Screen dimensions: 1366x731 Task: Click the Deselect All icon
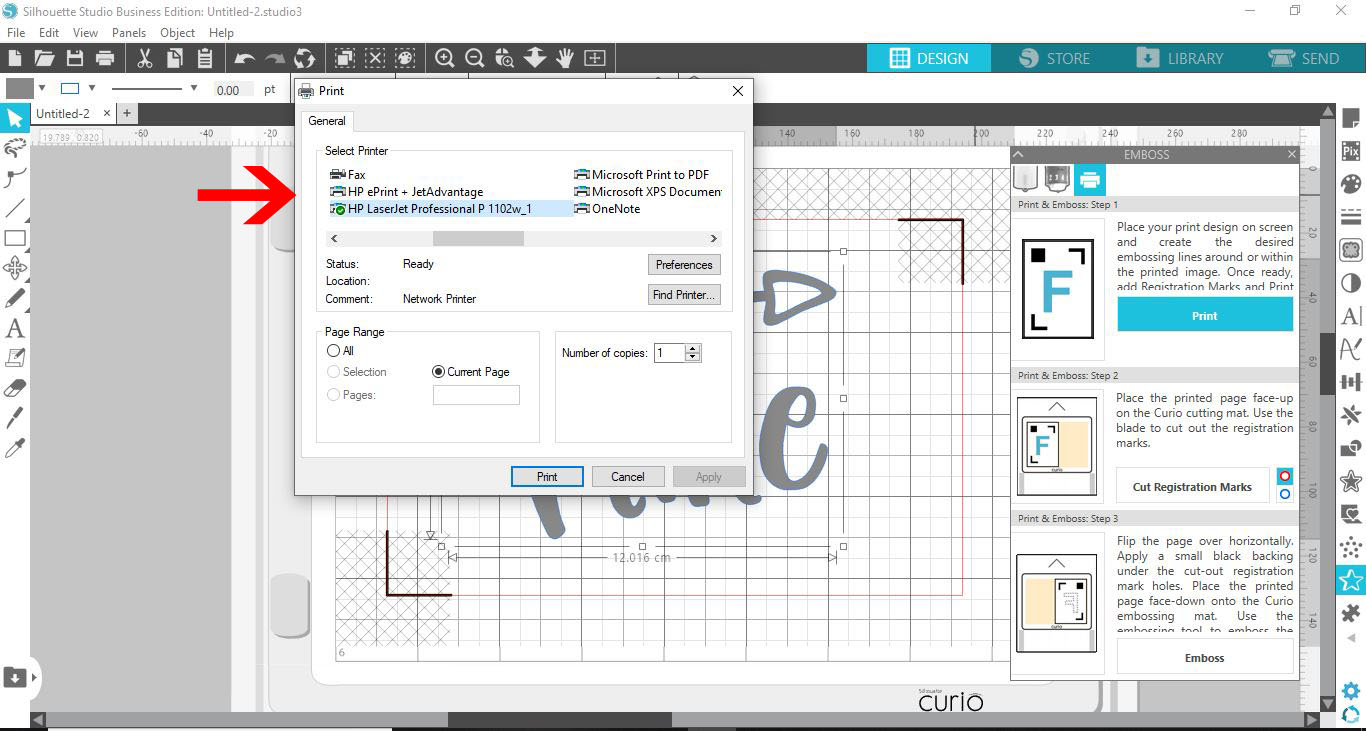pos(375,58)
